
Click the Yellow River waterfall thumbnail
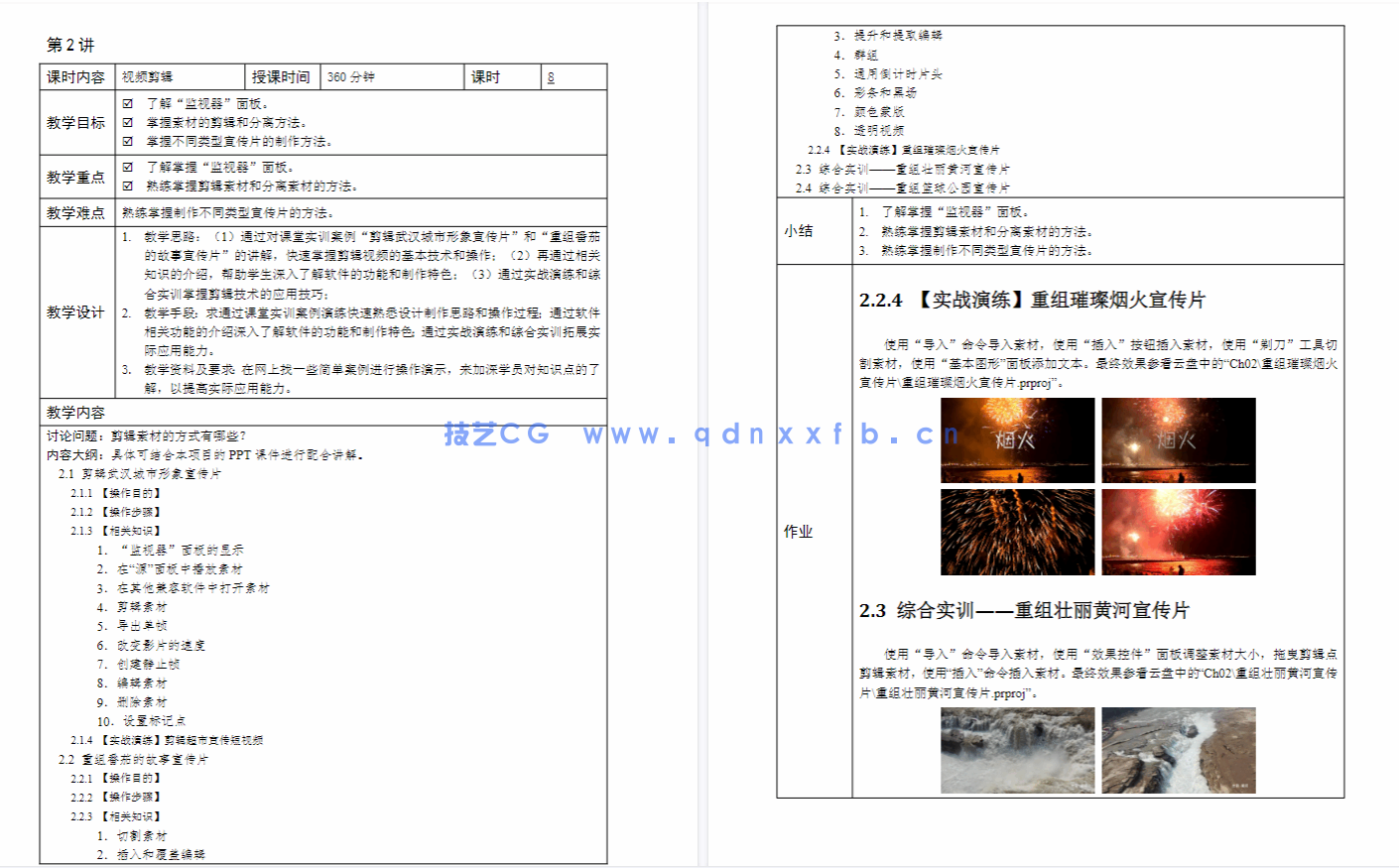pos(1017,751)
